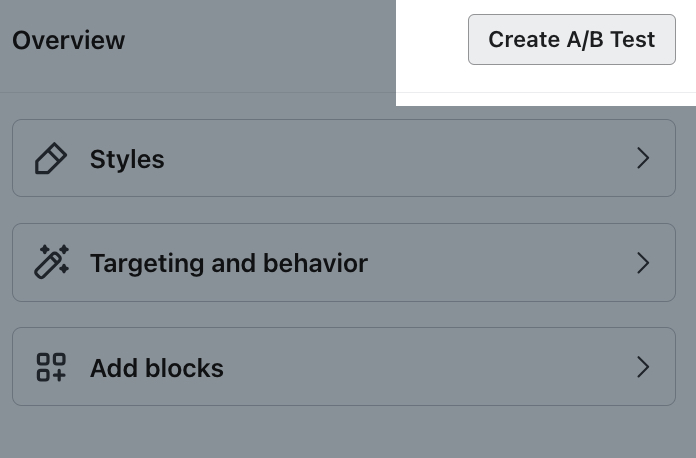This screenshot has height=458, width=696.
Task: Click the "Add blocks" text label
Action: click(x=157, y=368)
